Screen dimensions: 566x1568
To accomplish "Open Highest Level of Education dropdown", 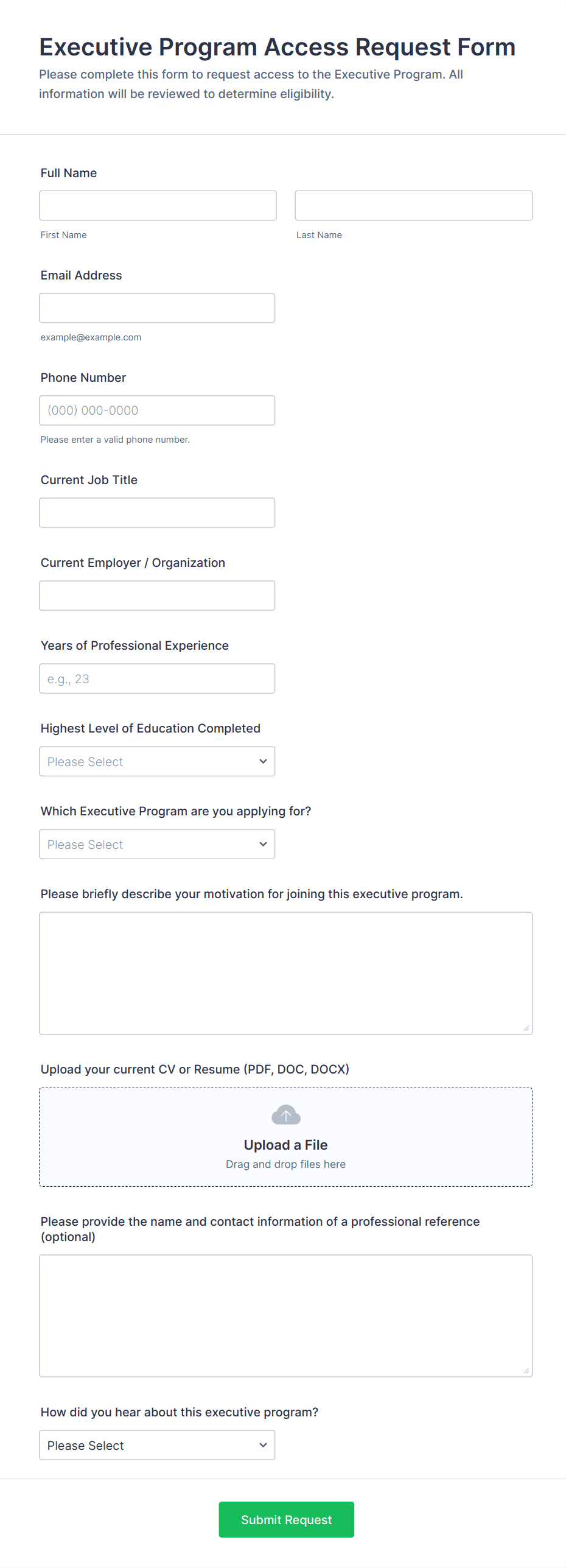I will 156,761.
